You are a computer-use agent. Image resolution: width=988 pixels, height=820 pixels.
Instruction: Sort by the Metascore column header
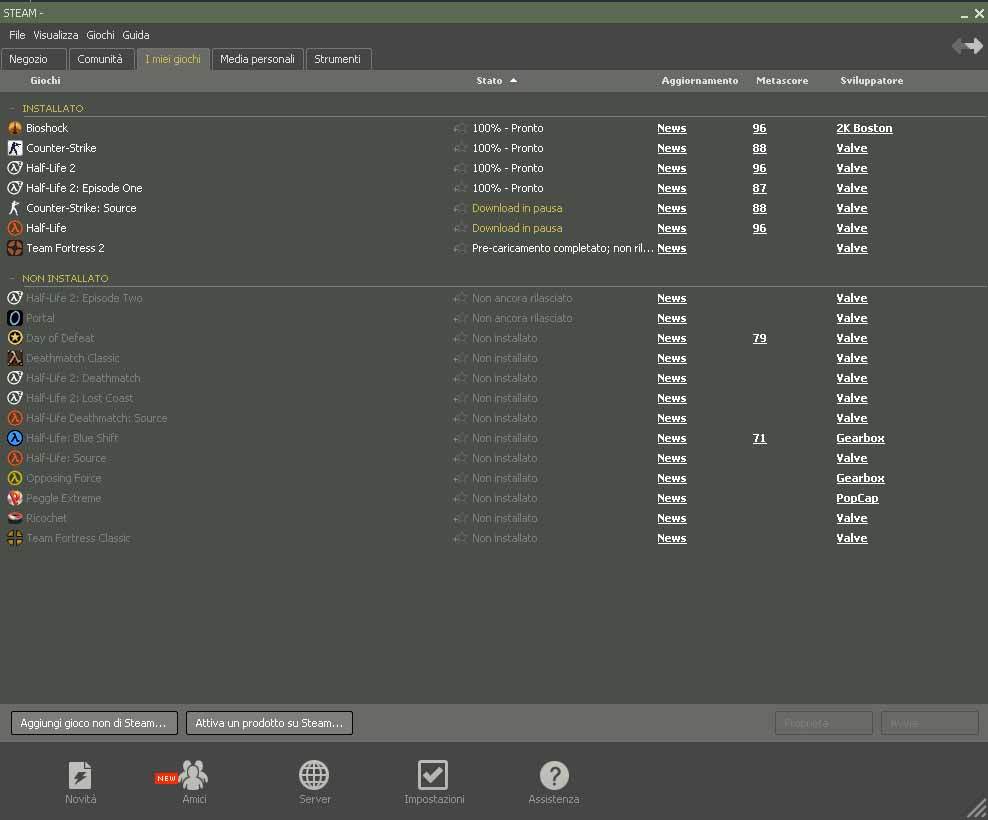782,81
